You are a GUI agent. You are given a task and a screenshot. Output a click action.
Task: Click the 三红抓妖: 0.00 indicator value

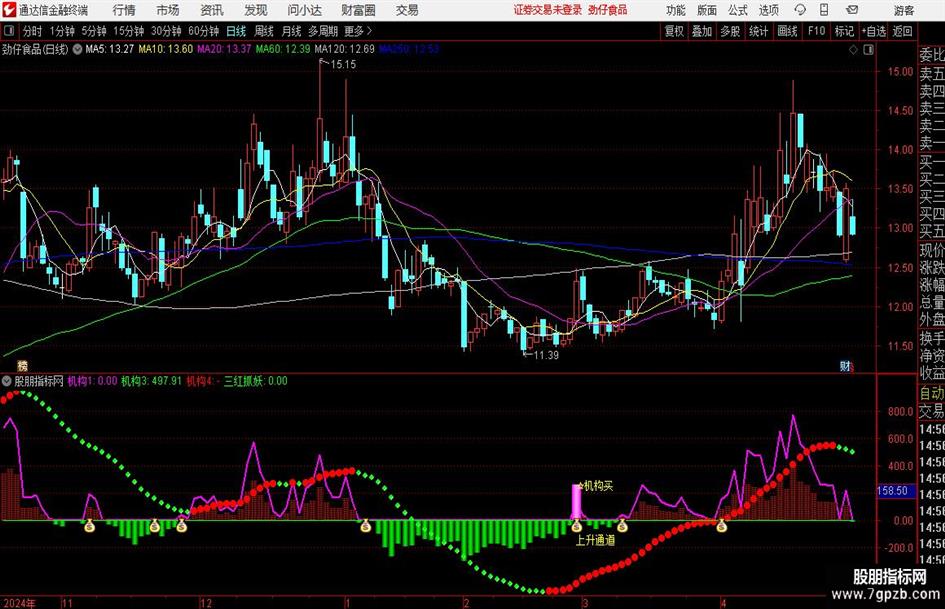[x=256, y=381]
